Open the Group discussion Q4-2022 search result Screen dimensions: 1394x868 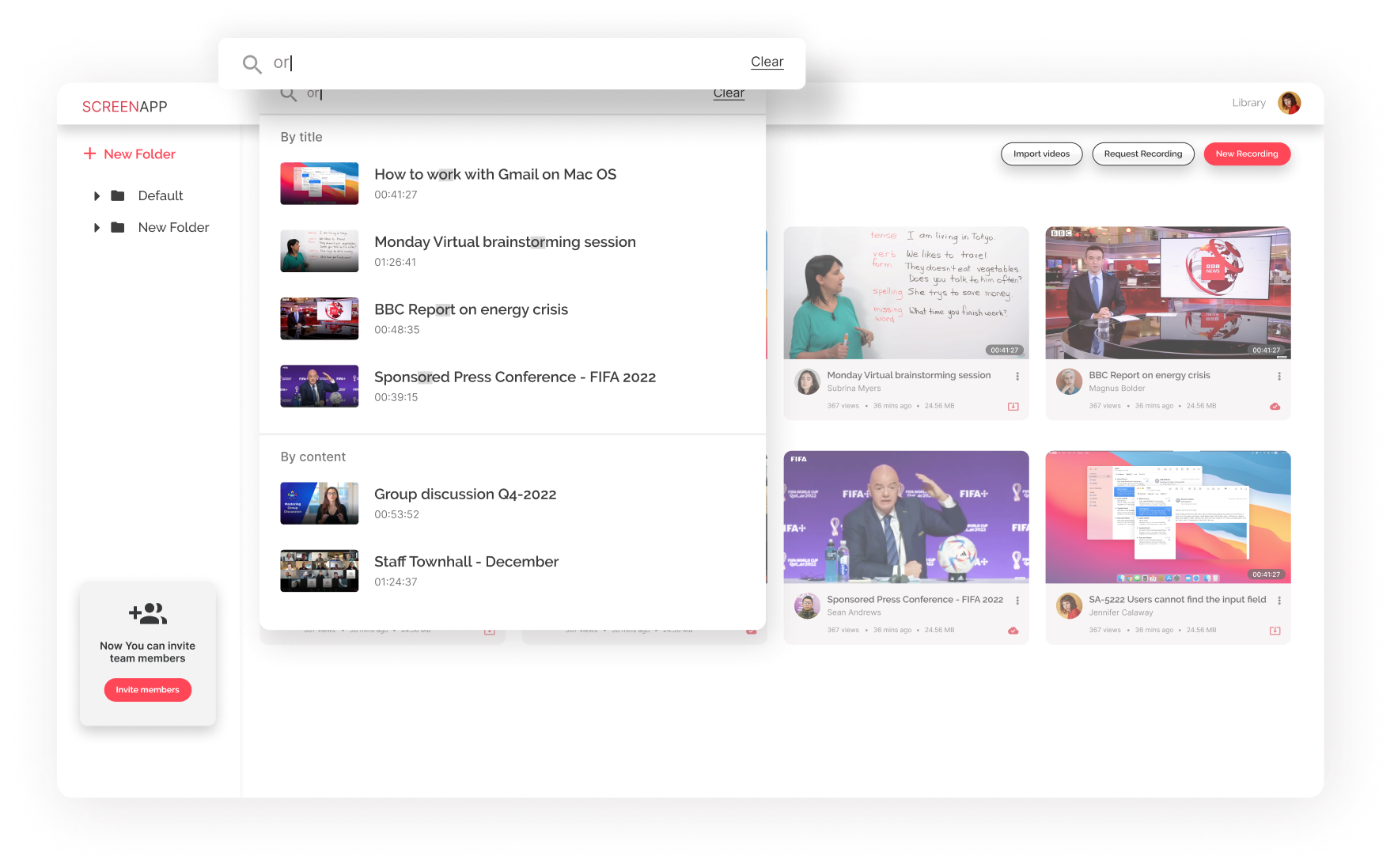pos(513,503)
